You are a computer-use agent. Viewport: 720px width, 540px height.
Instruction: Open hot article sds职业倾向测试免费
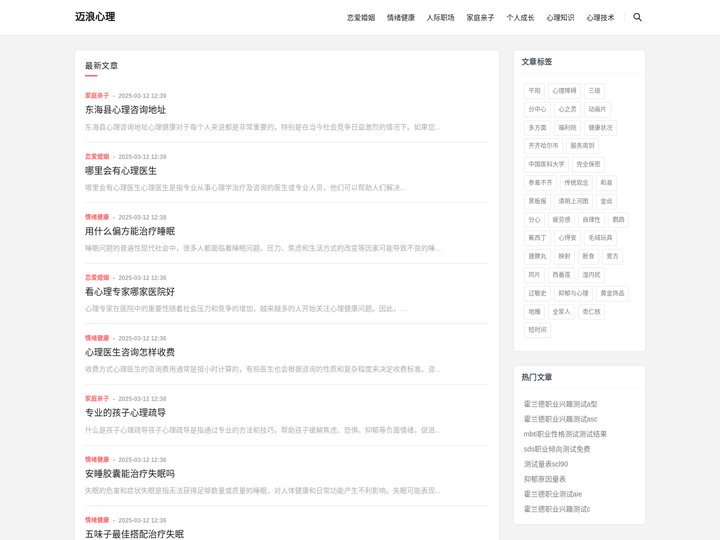pos(557,449)
